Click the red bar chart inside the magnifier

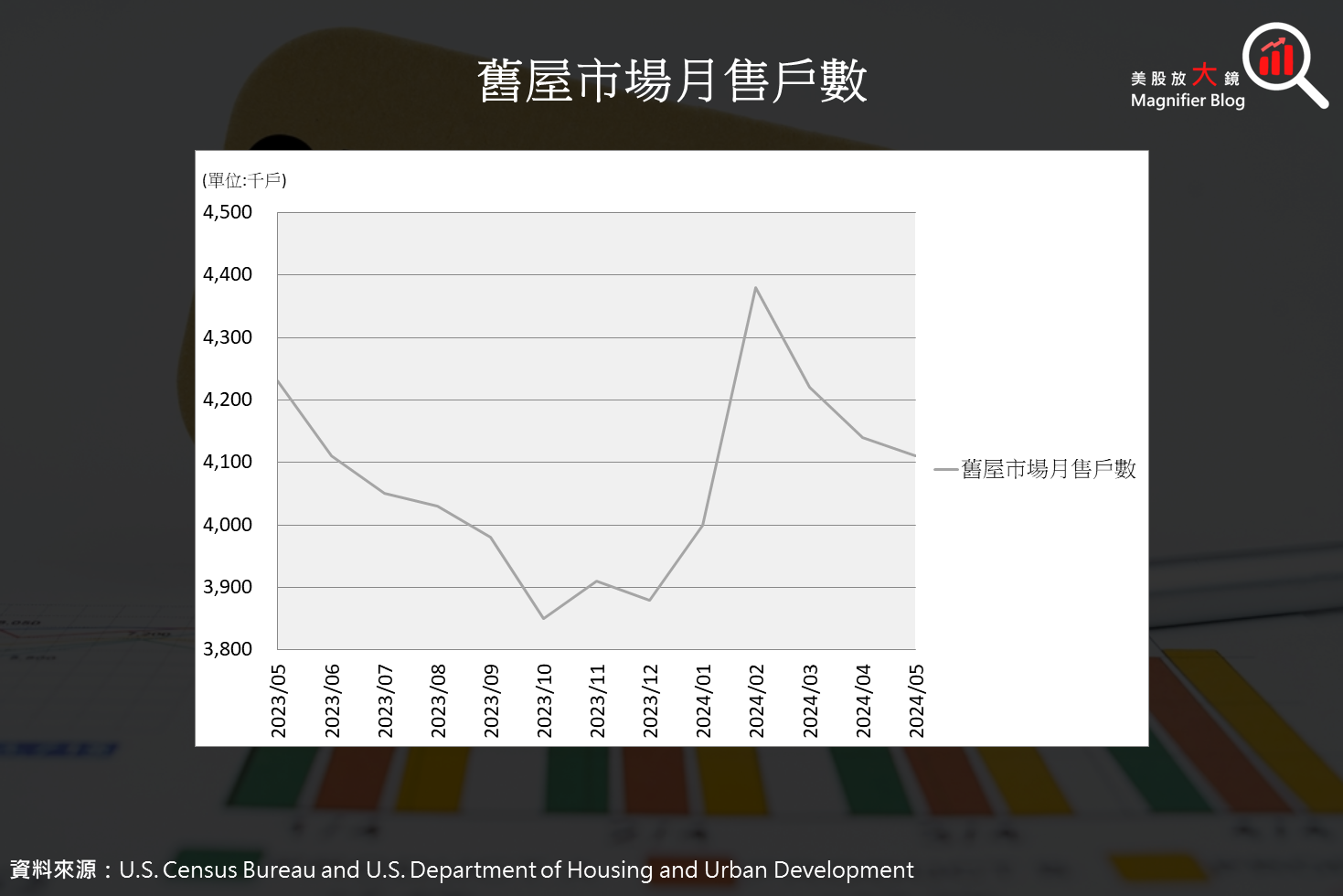tap(1275, 57)
